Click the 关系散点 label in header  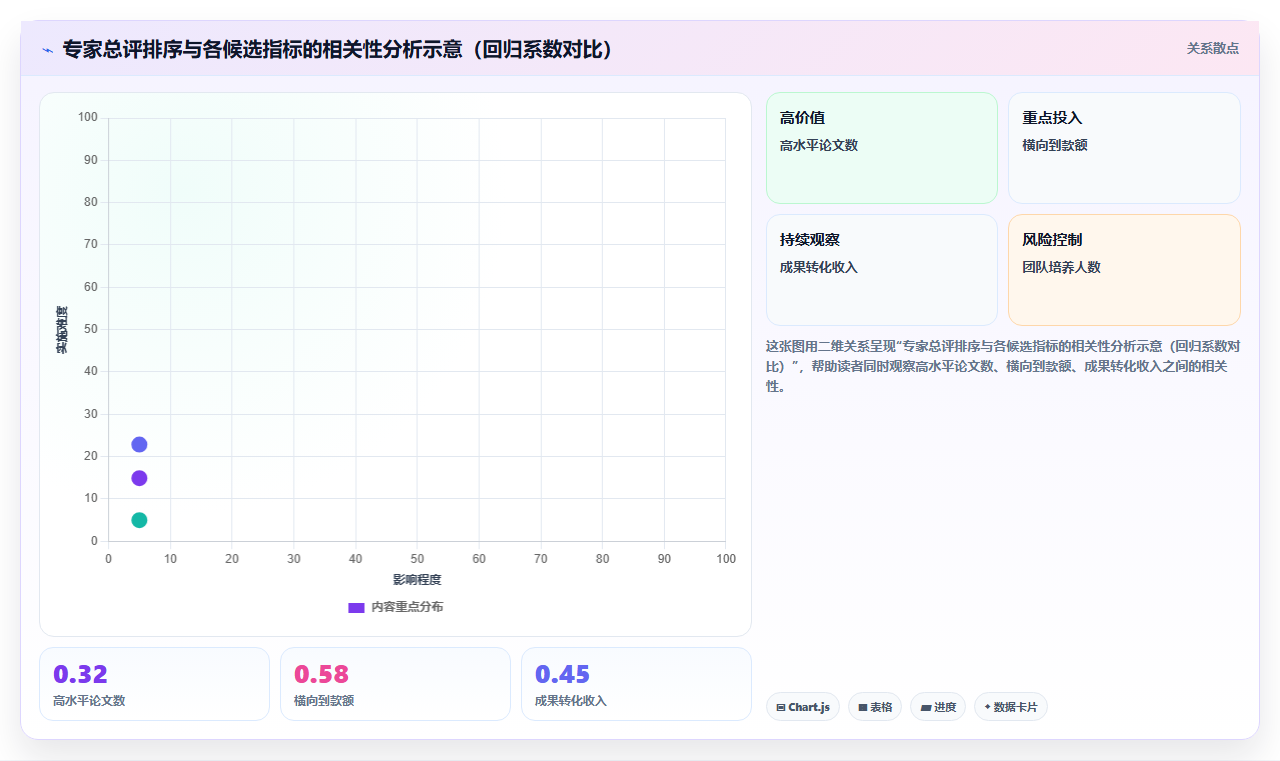[x=1212, y=48]
